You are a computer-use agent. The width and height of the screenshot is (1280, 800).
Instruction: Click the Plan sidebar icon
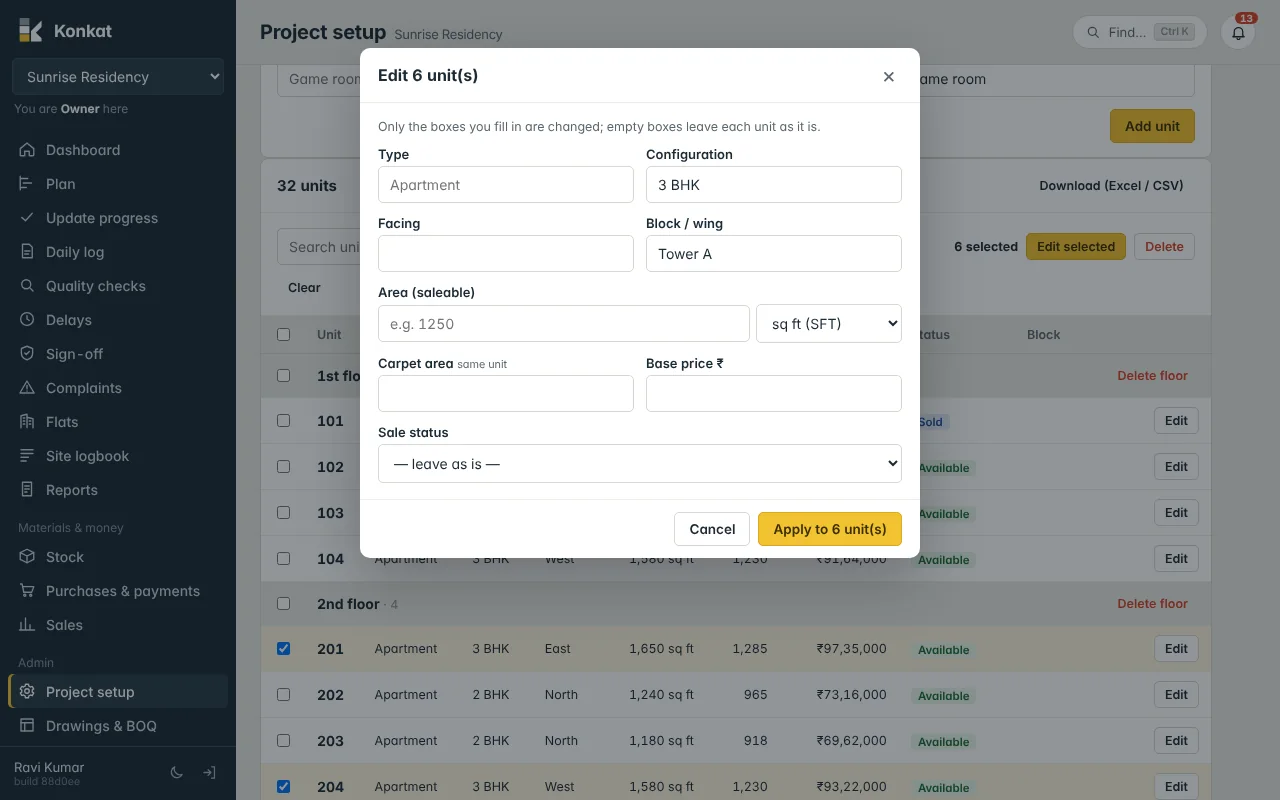click(27, 184)
